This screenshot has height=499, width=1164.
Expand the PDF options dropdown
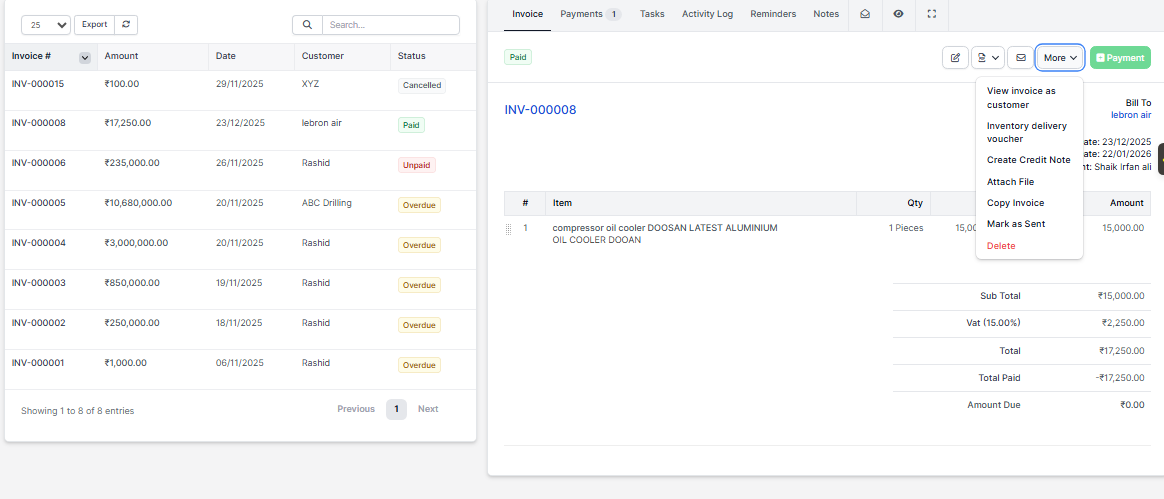point(987,58)
